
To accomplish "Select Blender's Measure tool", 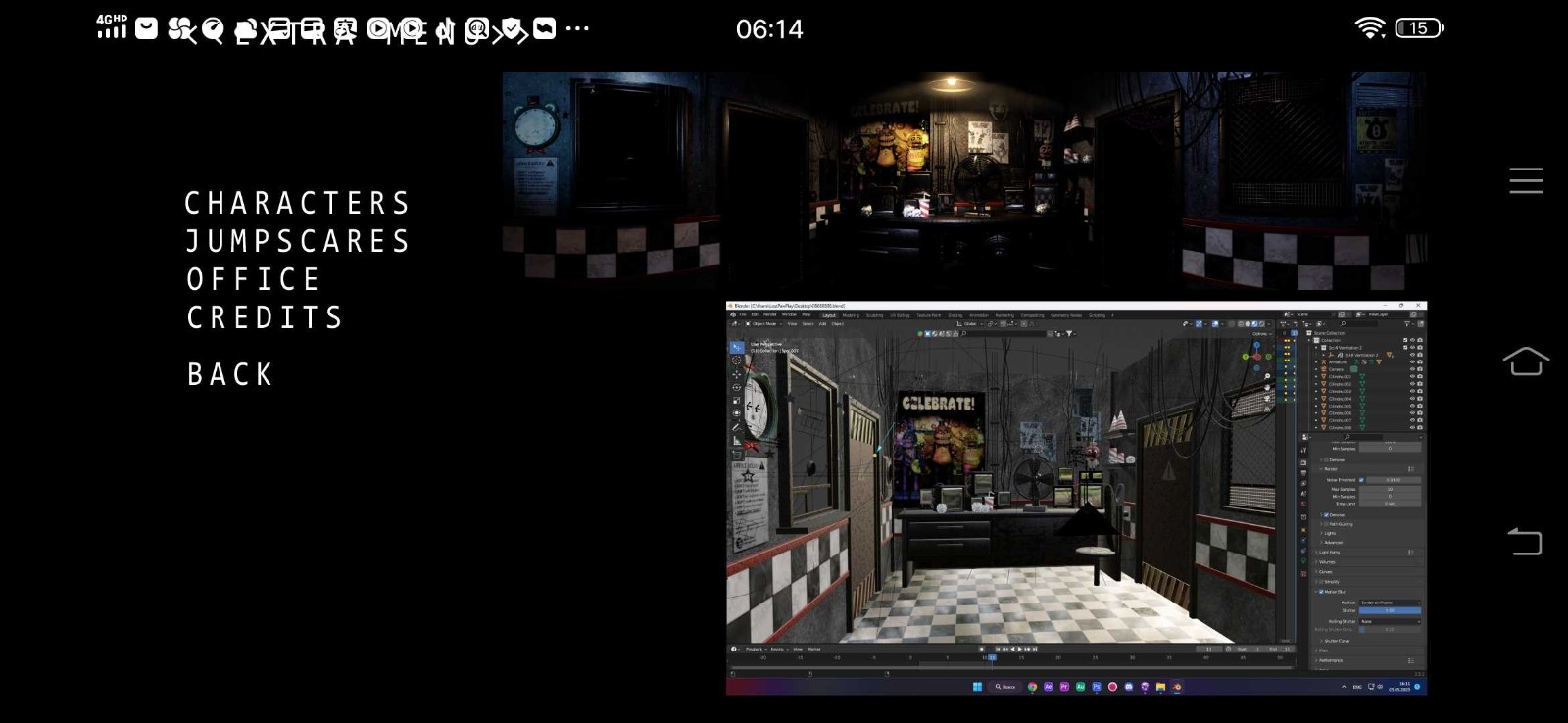I will click(x=737, y=441).
